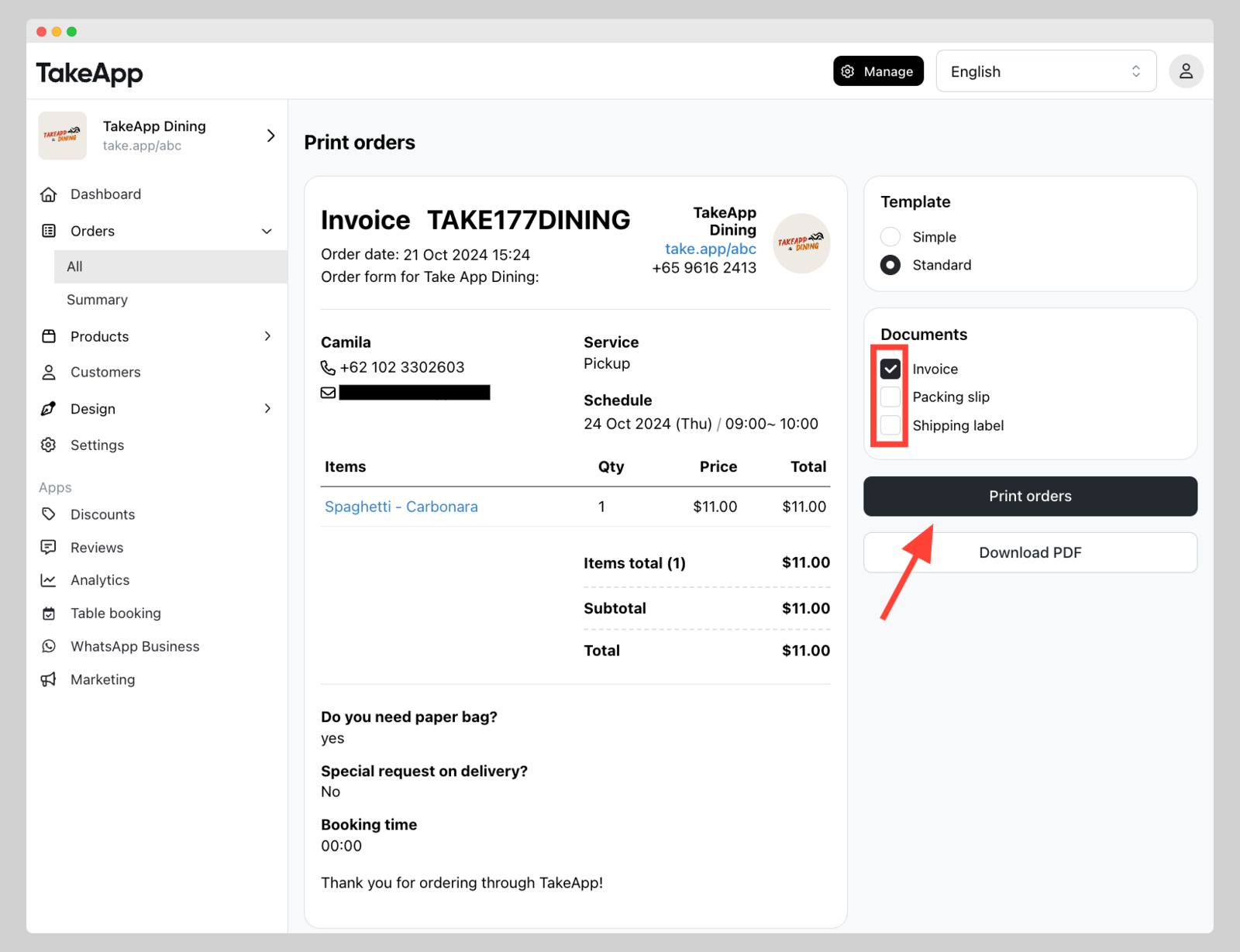Viewport: 1240px width, 952px height.
Task: Uncheck the Invoice document checkbox
Action: point(890,369)
